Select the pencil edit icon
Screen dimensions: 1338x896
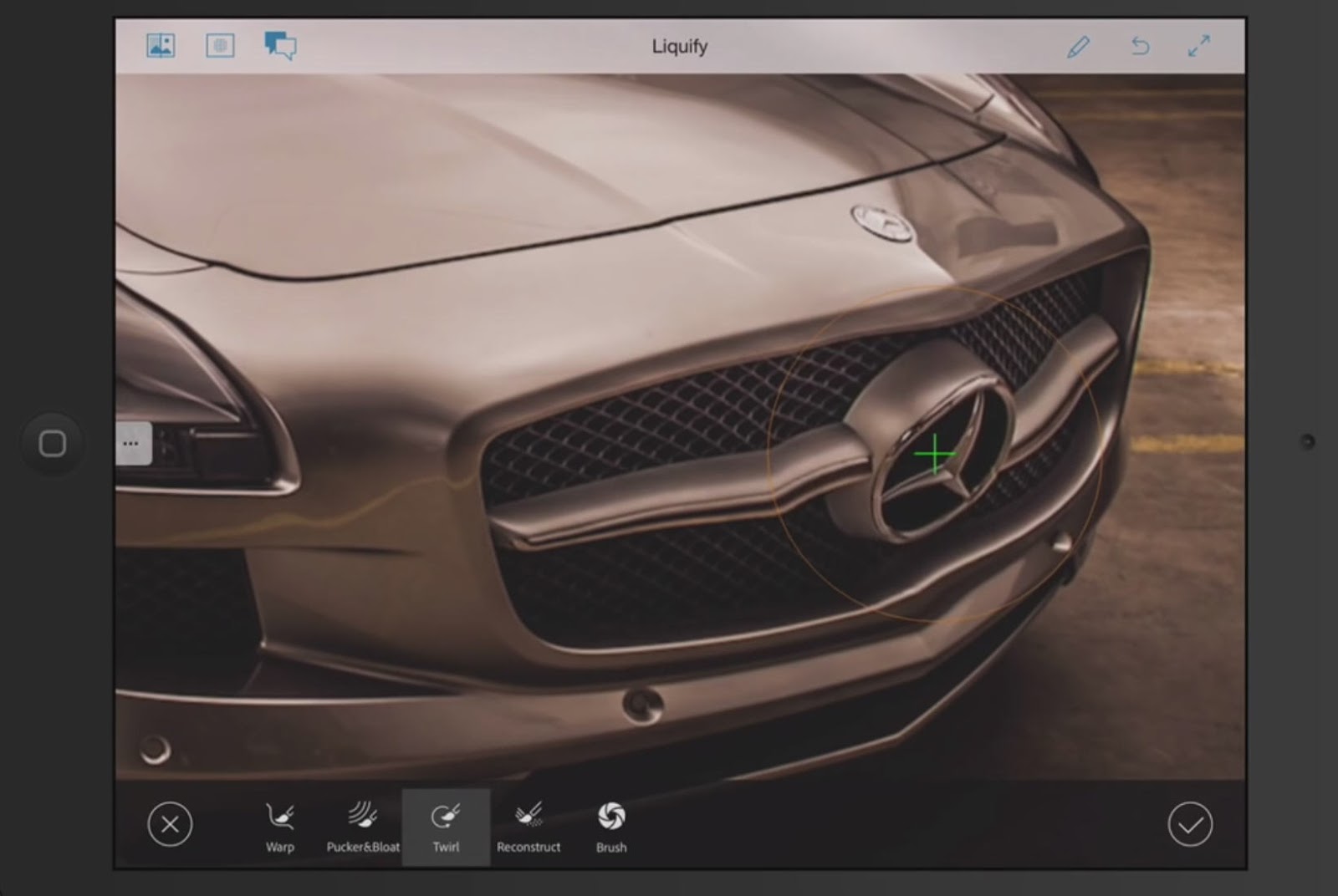tap(1079, 46)
